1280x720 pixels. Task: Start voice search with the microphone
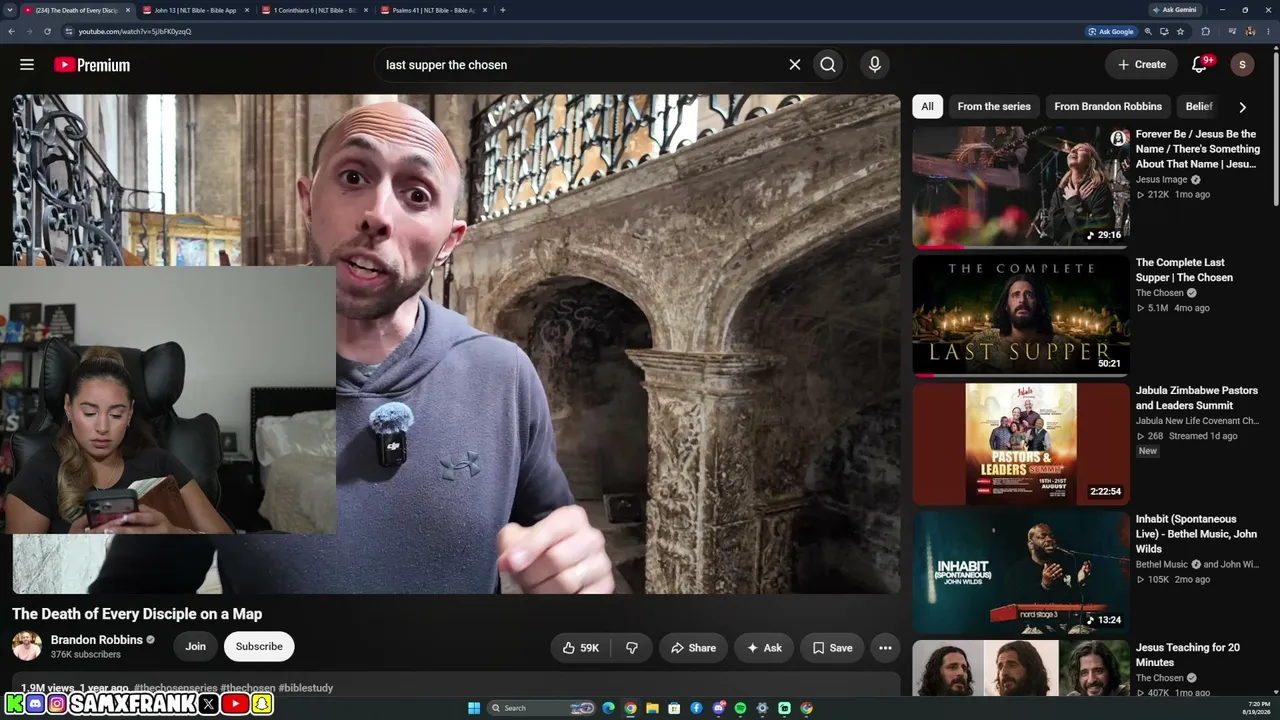pyautogui.click(x=875, y=65)
